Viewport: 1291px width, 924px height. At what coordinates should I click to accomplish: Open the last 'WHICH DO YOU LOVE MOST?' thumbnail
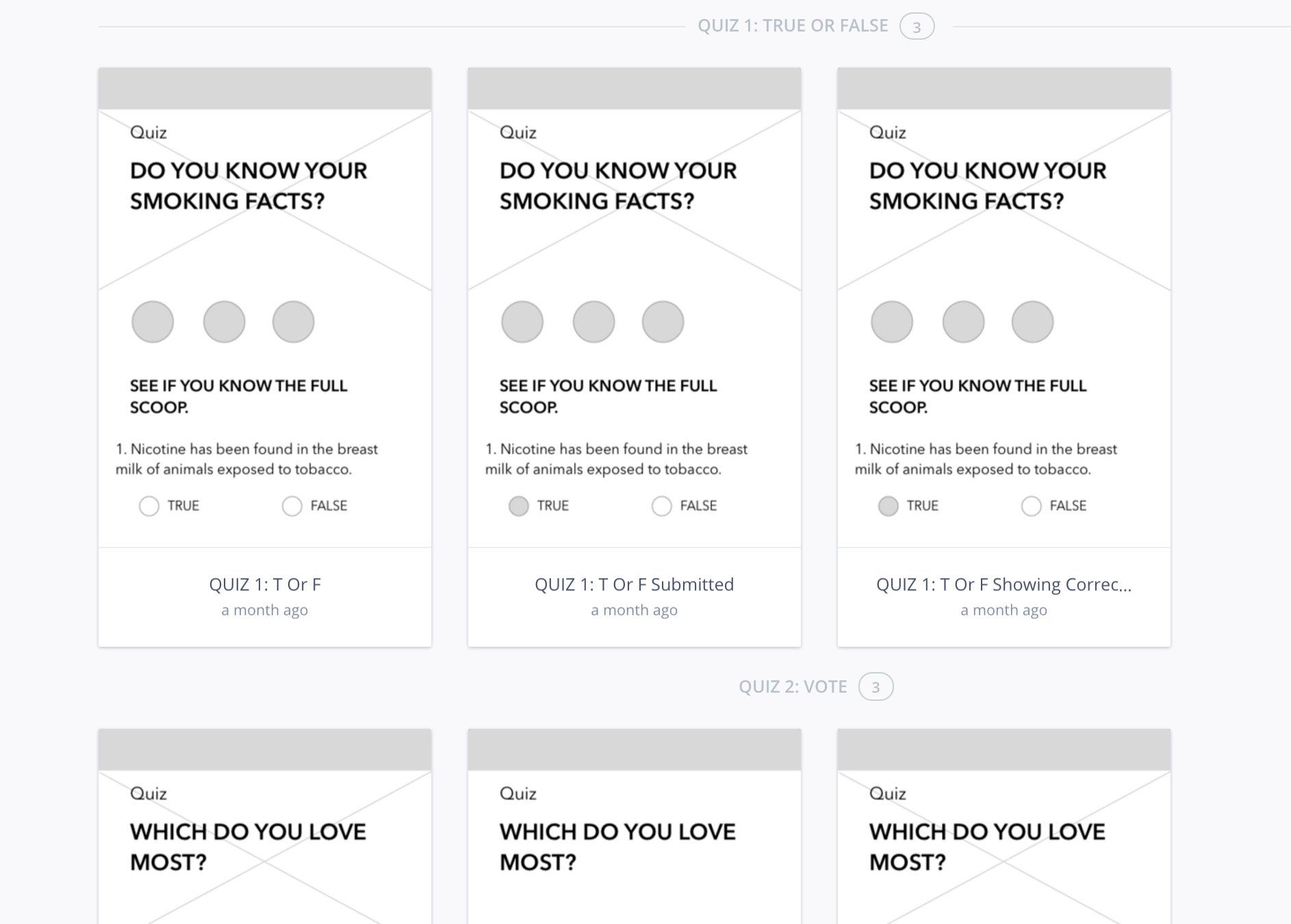point(1004,826)
